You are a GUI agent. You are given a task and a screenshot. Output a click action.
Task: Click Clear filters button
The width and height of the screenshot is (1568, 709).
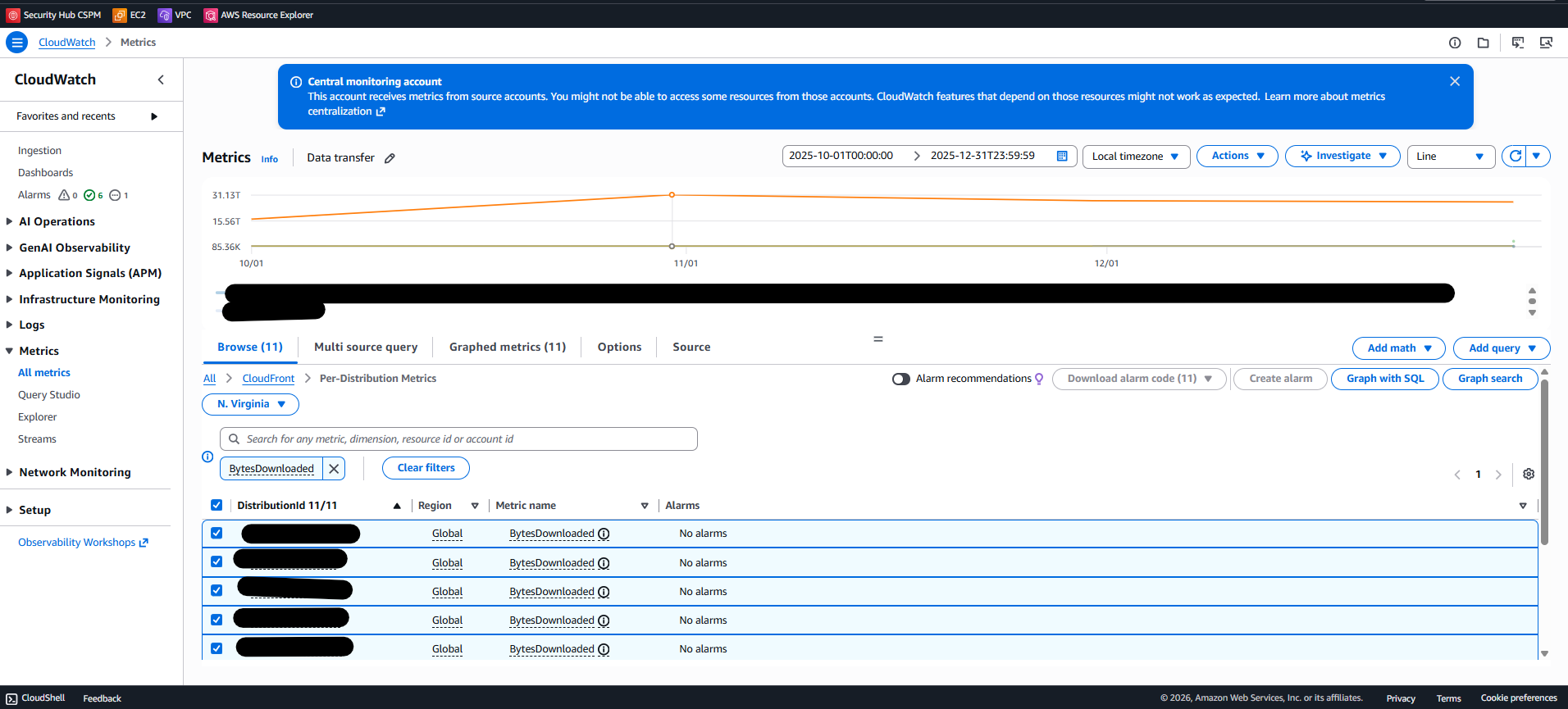point(426,468)
